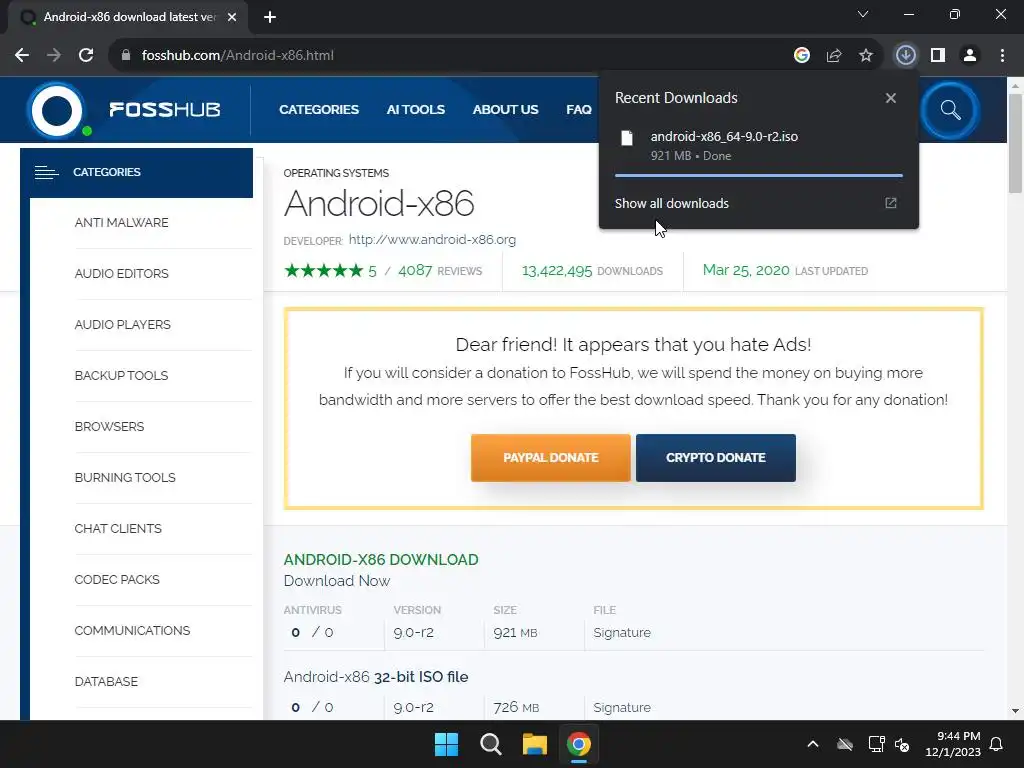View site info via the lock icon
Screen dimensions: 1024x768
(126, 56)
